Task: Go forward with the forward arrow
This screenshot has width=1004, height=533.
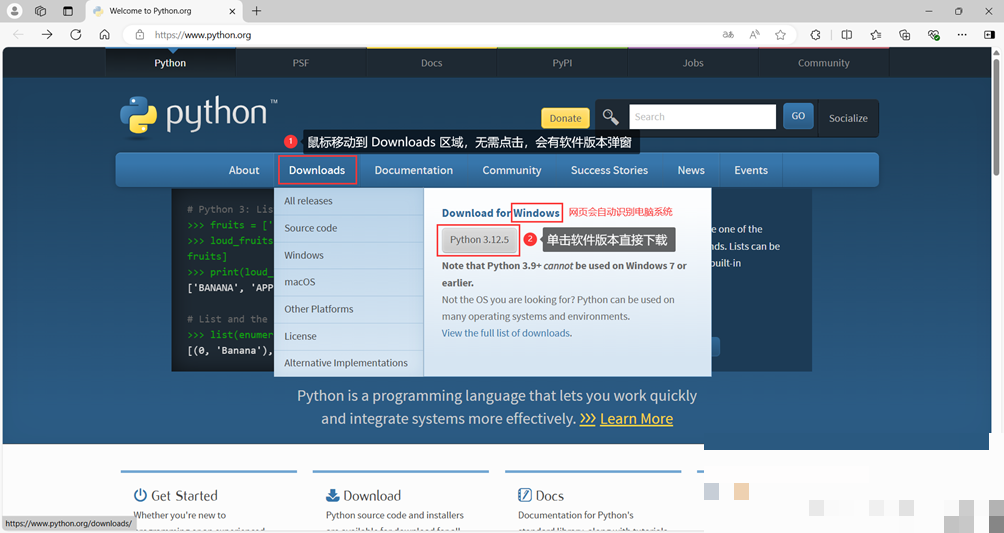Action: [47, 35]
